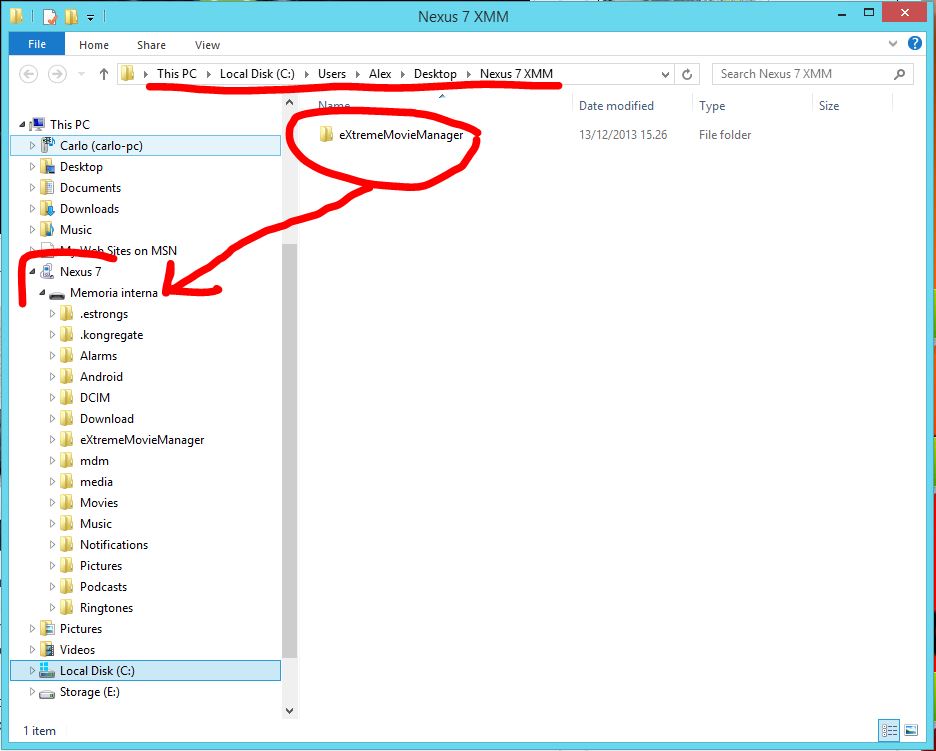Sort by Date modified column header
936x751 pixels.
pyautogui.click(x=616, y=106)
